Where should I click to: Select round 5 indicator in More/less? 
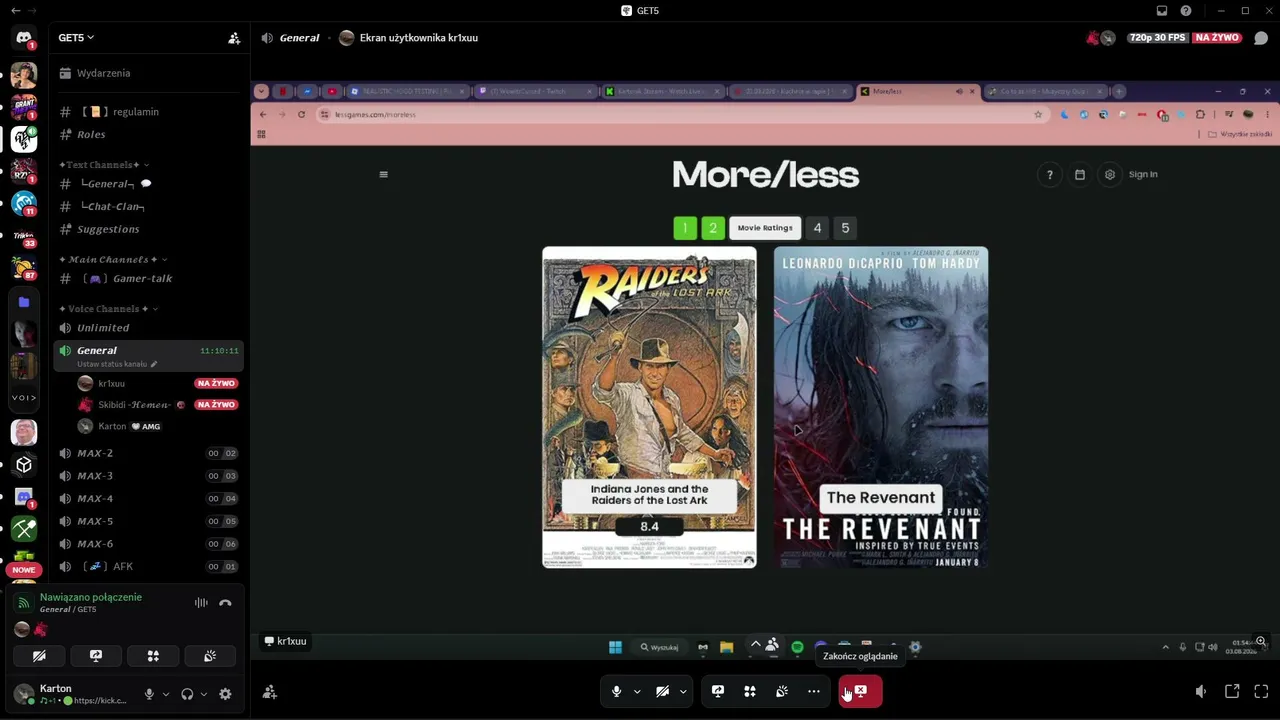click(x=845, y=228)
